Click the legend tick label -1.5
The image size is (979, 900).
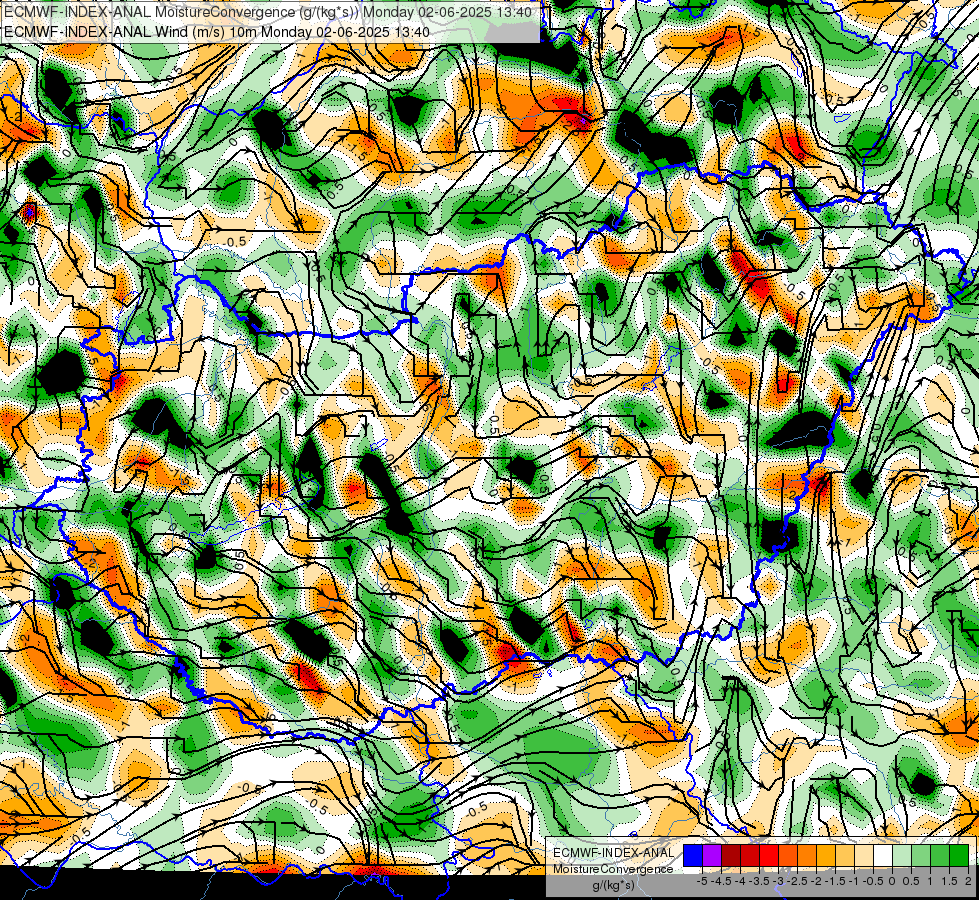[835, 881]
